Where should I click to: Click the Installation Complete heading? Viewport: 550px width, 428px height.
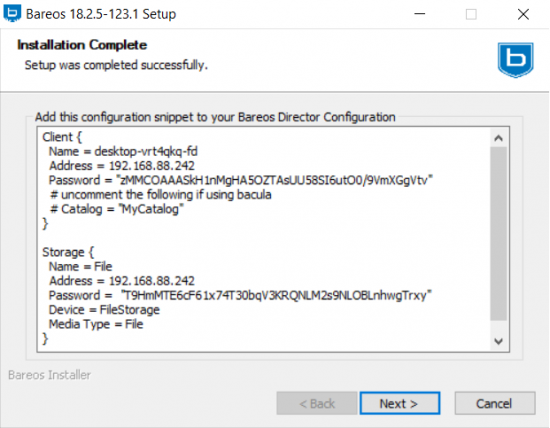click(x=82, y=45)
